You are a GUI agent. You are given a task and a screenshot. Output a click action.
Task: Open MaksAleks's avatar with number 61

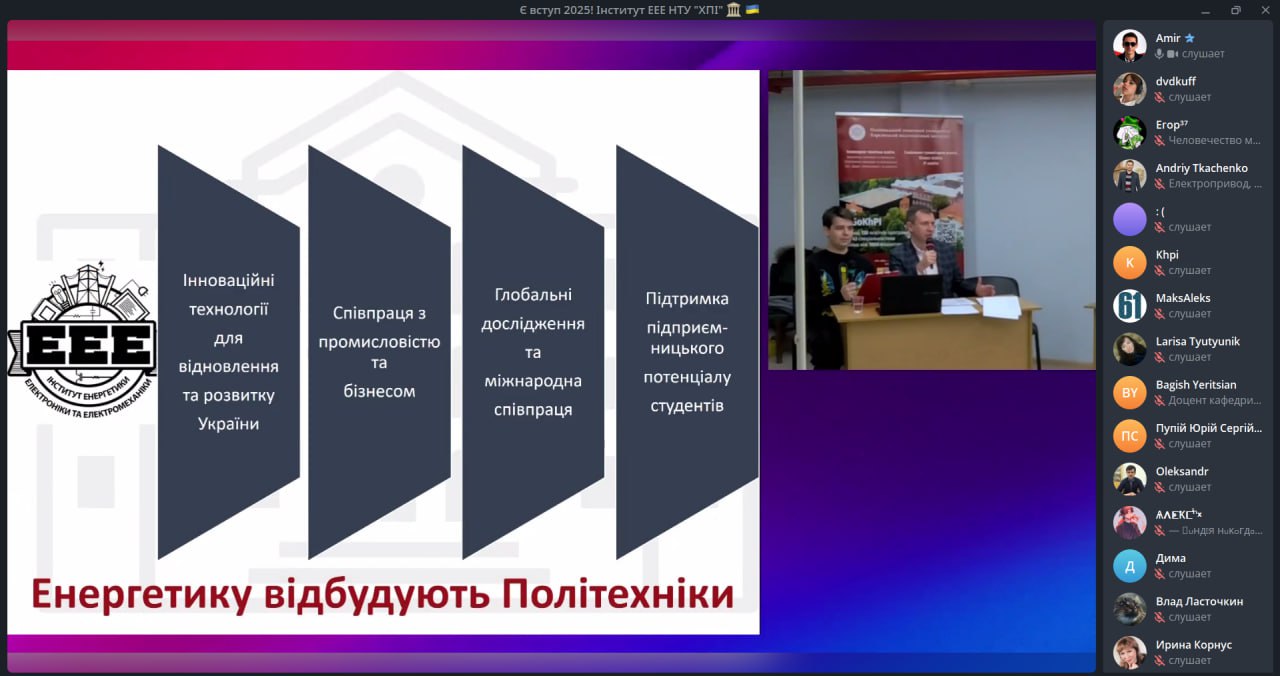point(1129,305)
